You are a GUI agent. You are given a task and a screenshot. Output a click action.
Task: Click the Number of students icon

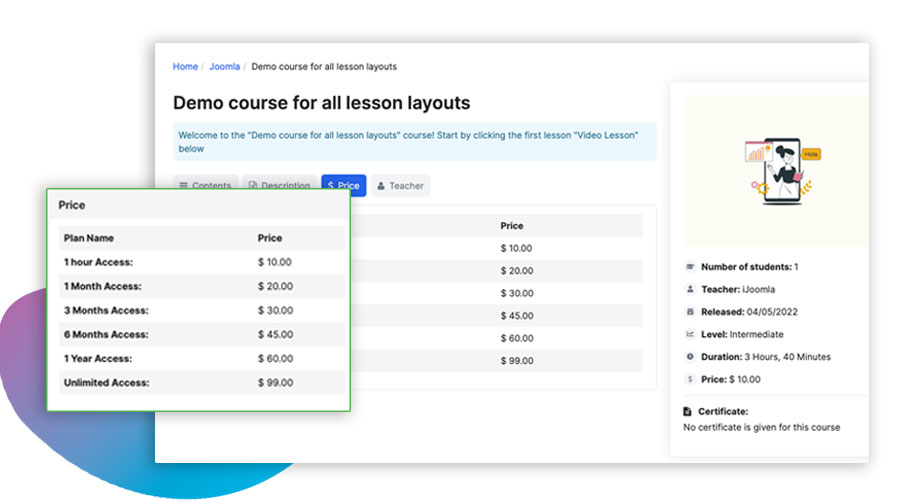click(x=690, y=266)
